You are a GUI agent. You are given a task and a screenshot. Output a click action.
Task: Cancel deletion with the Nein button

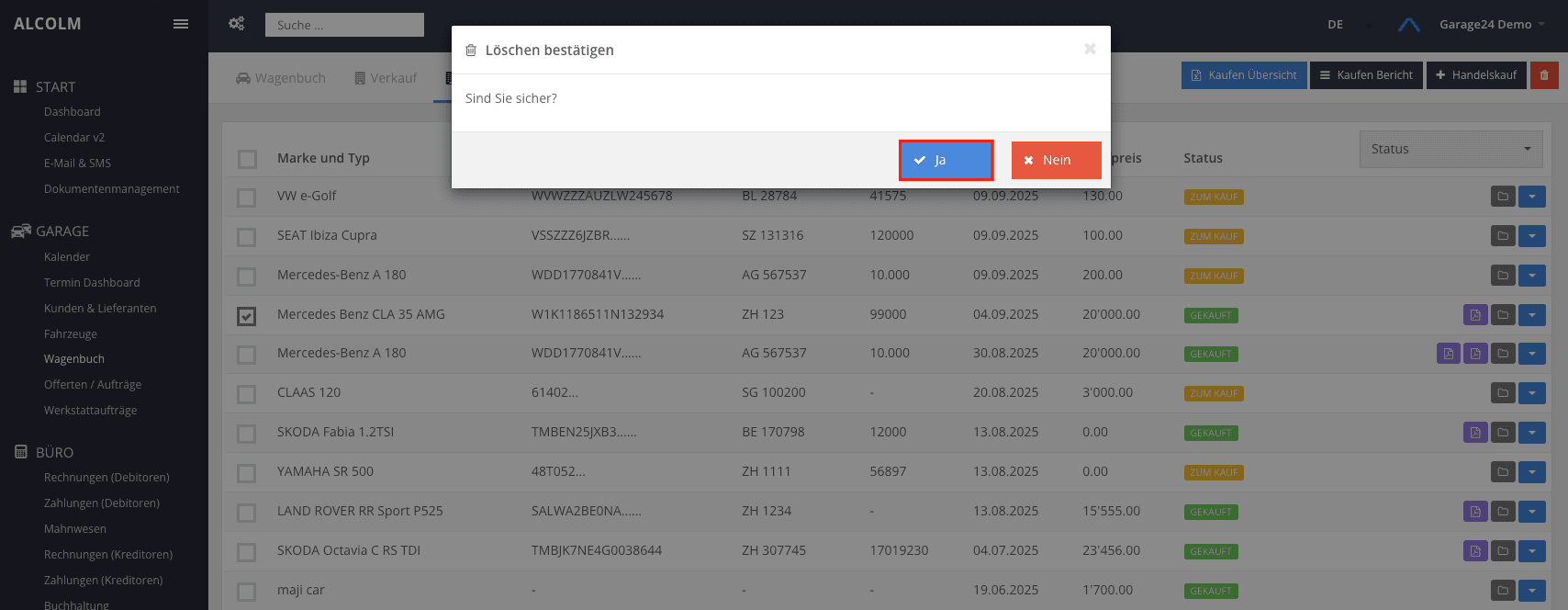coord(1057,160)
